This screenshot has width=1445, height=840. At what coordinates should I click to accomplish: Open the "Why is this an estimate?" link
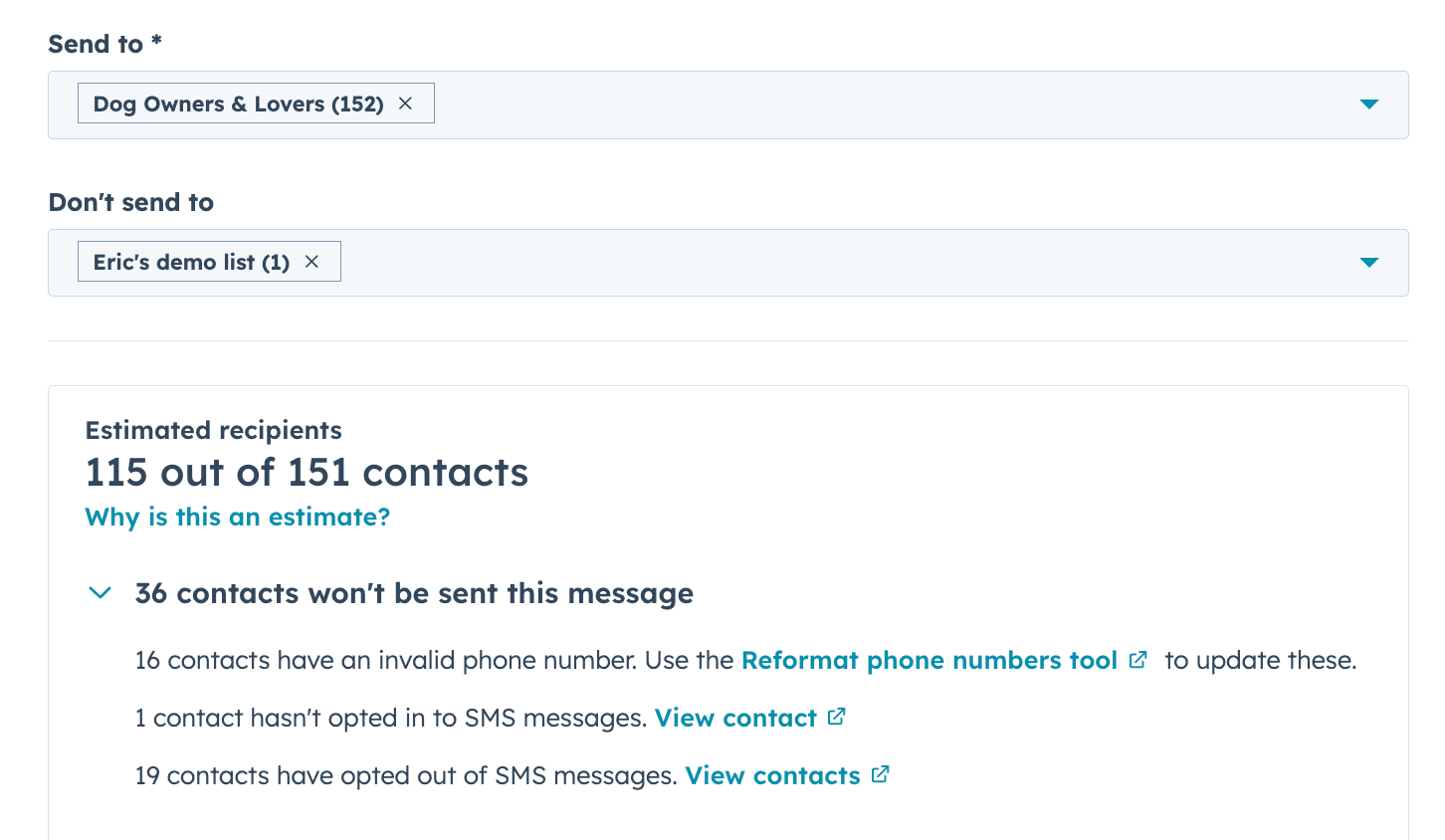click(237, 517)
